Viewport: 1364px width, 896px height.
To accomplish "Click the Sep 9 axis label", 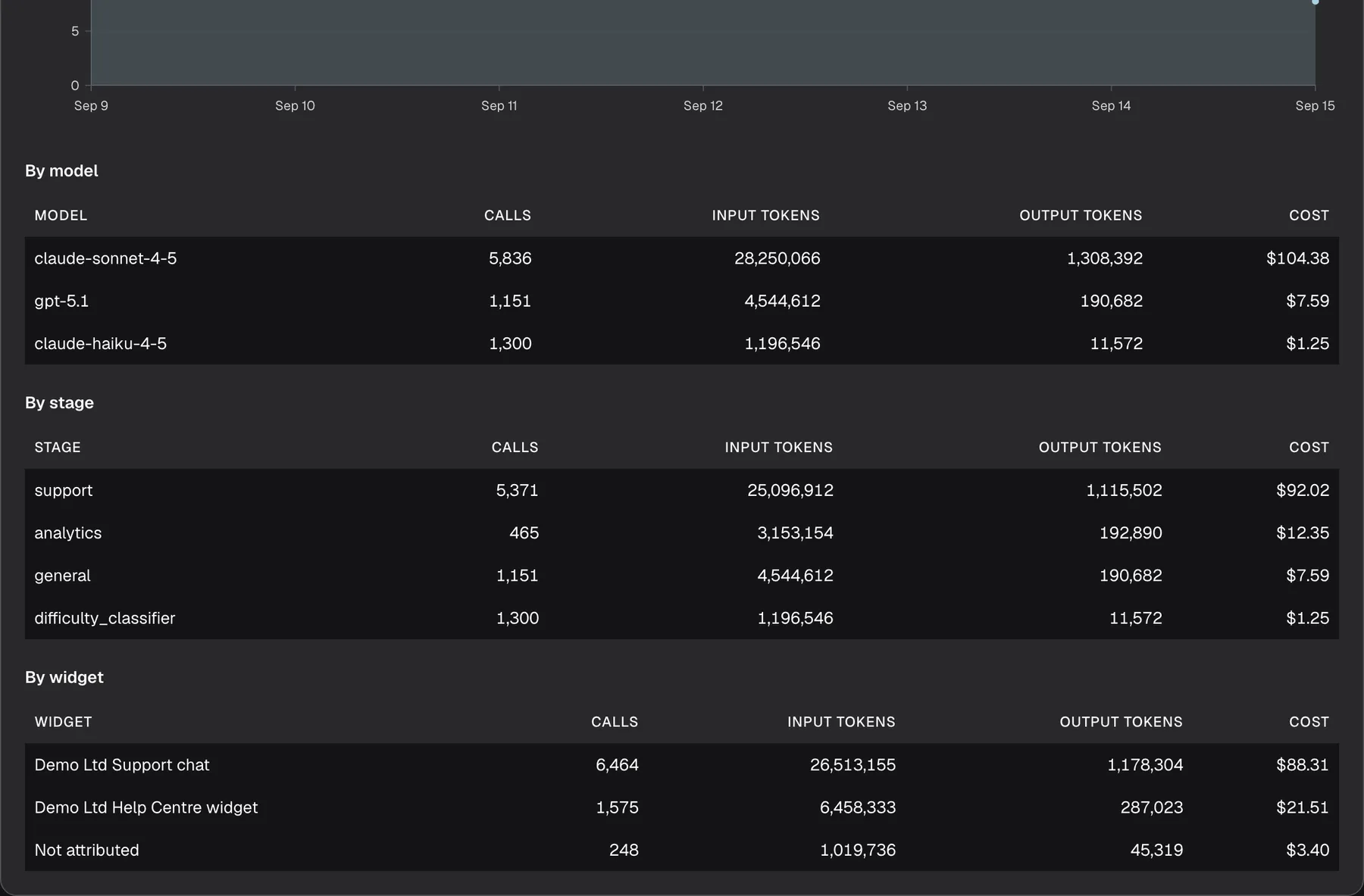I will coord(91,106).
